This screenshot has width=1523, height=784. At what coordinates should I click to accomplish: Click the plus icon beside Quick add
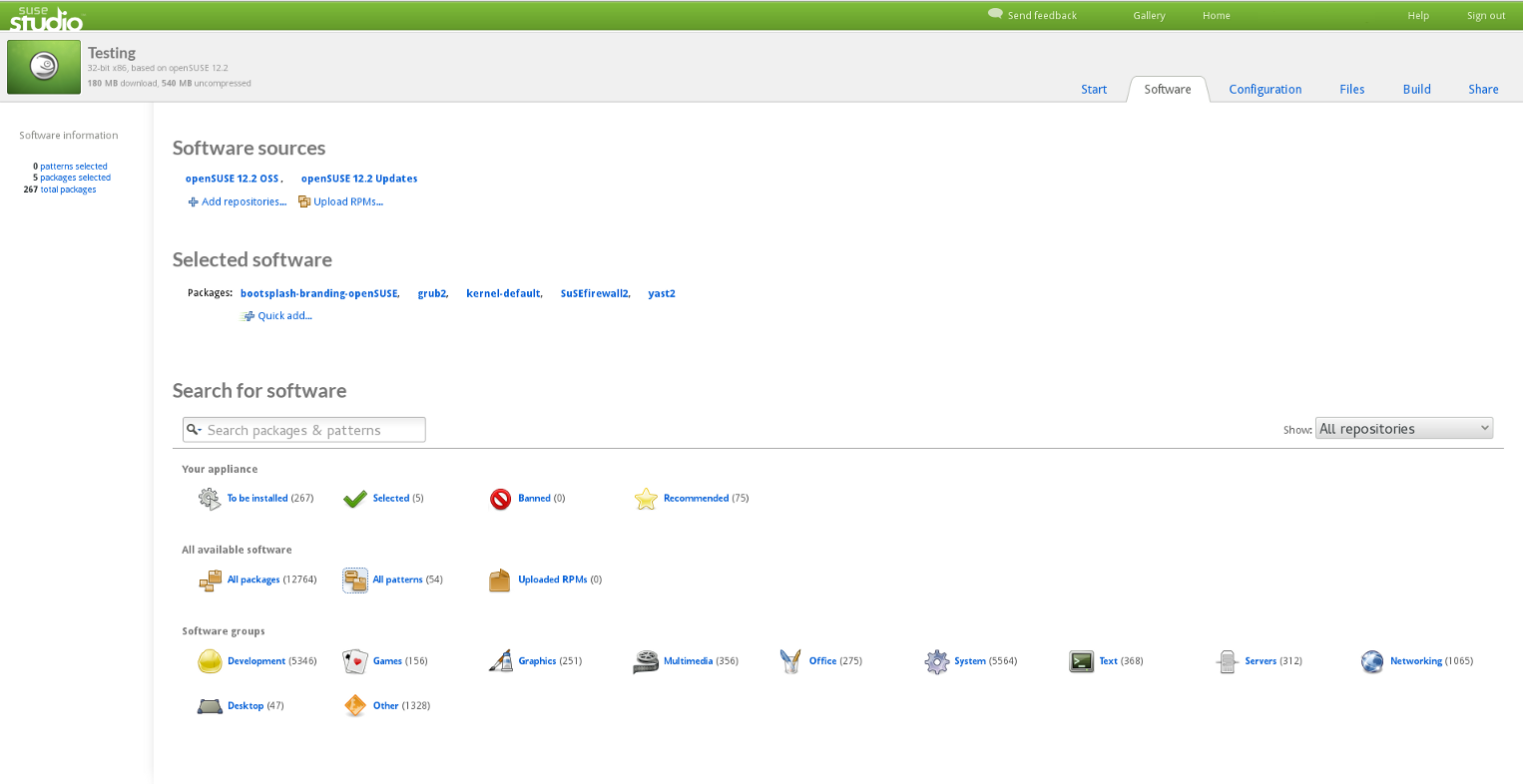(249, 316)
